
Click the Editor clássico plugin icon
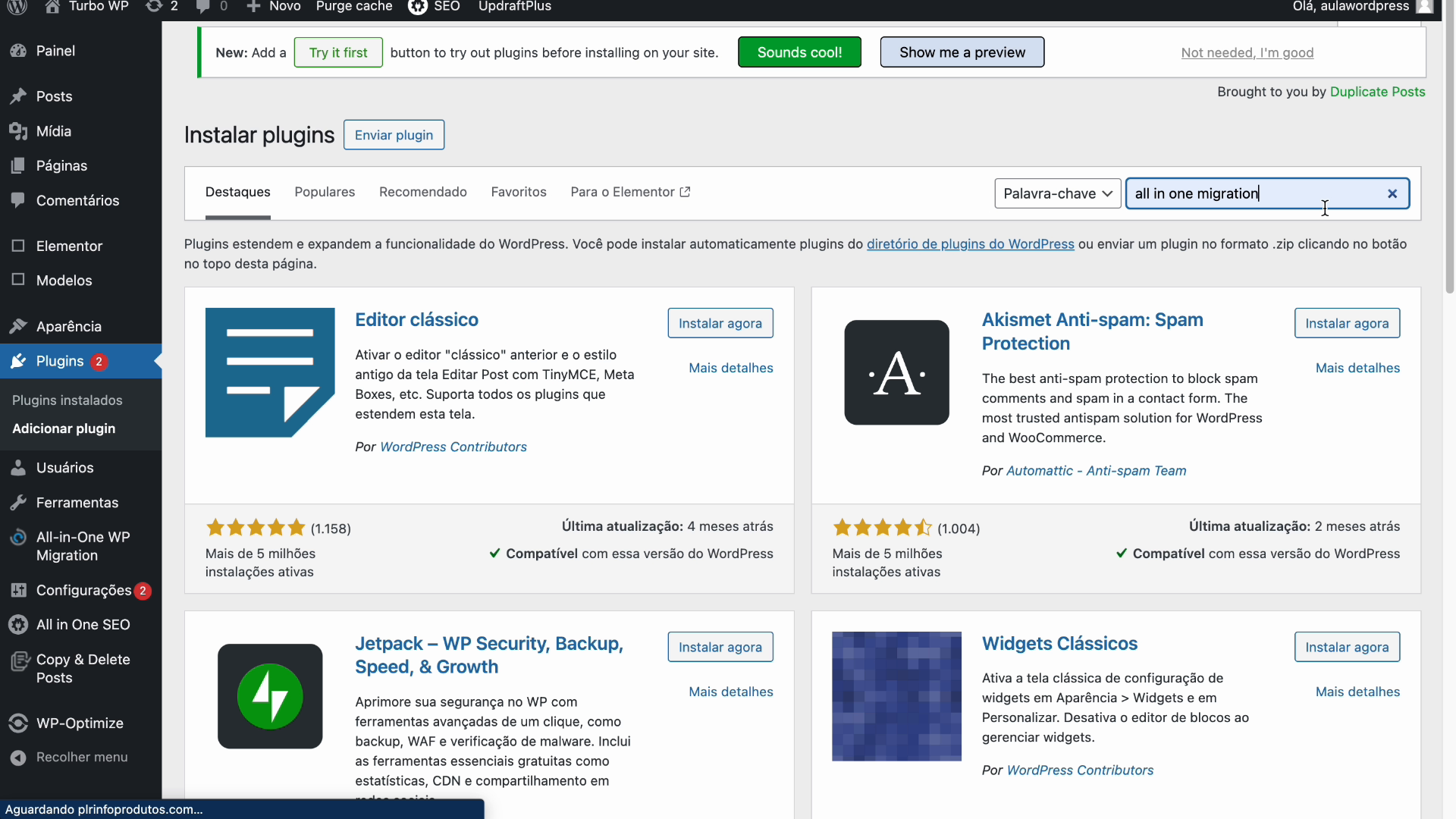(x=270, y=372)
